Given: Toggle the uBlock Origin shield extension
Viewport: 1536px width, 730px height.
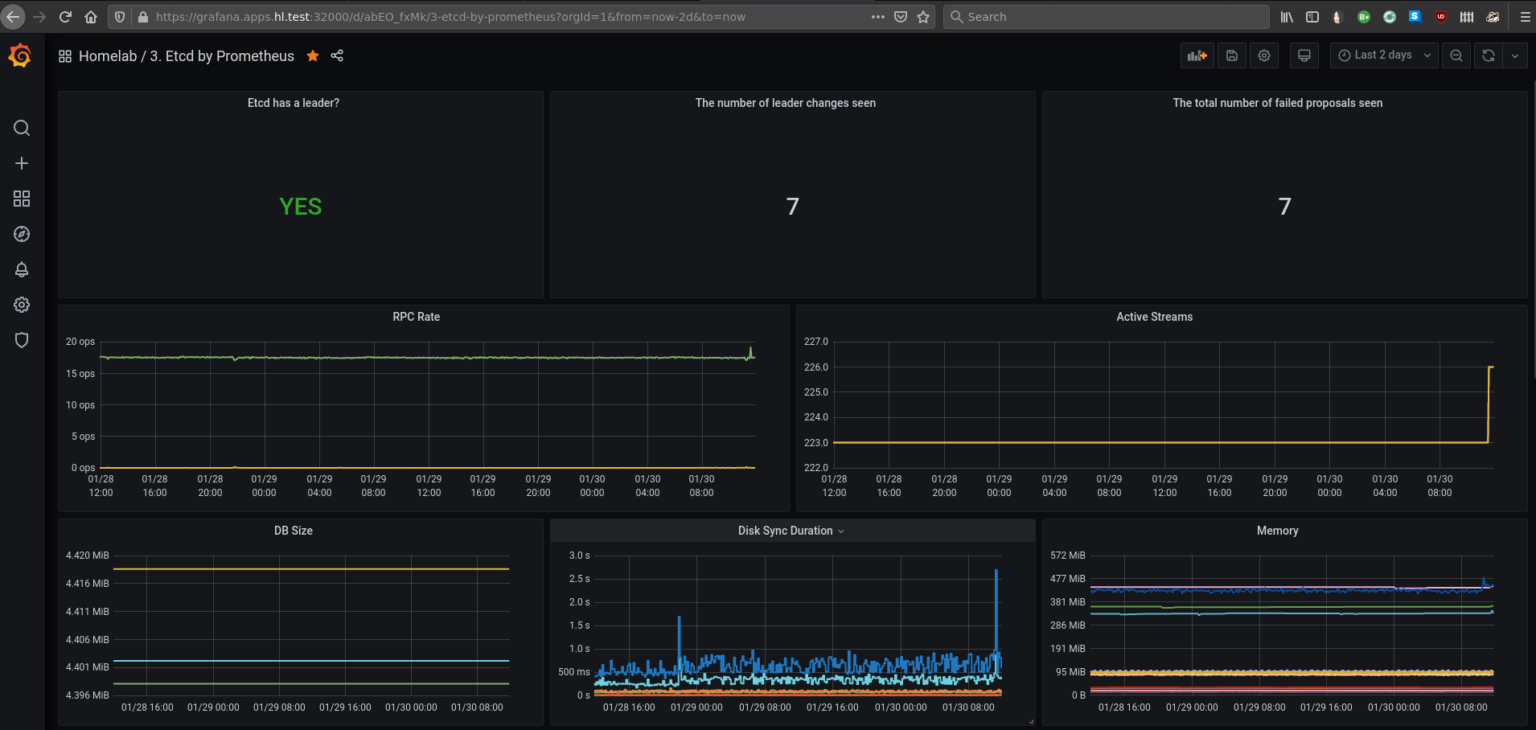Looking at the screenshot, I should (x=1440, y=16).
